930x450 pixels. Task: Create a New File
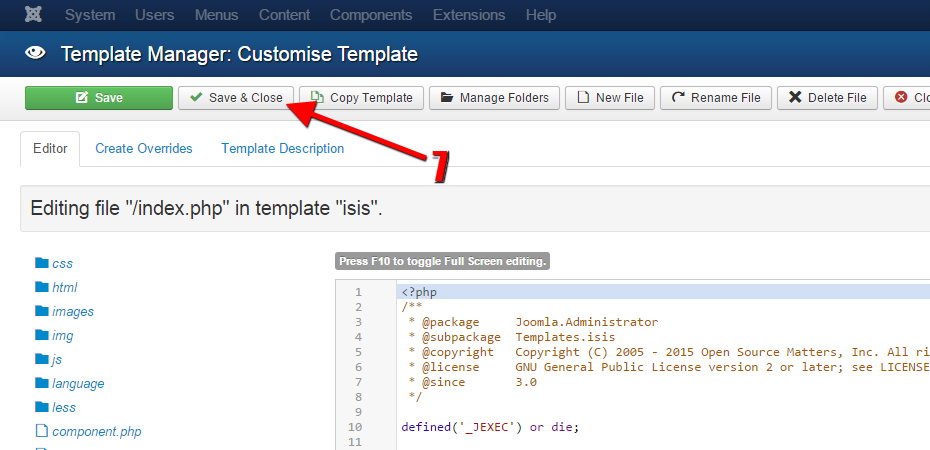click(610, 98)
